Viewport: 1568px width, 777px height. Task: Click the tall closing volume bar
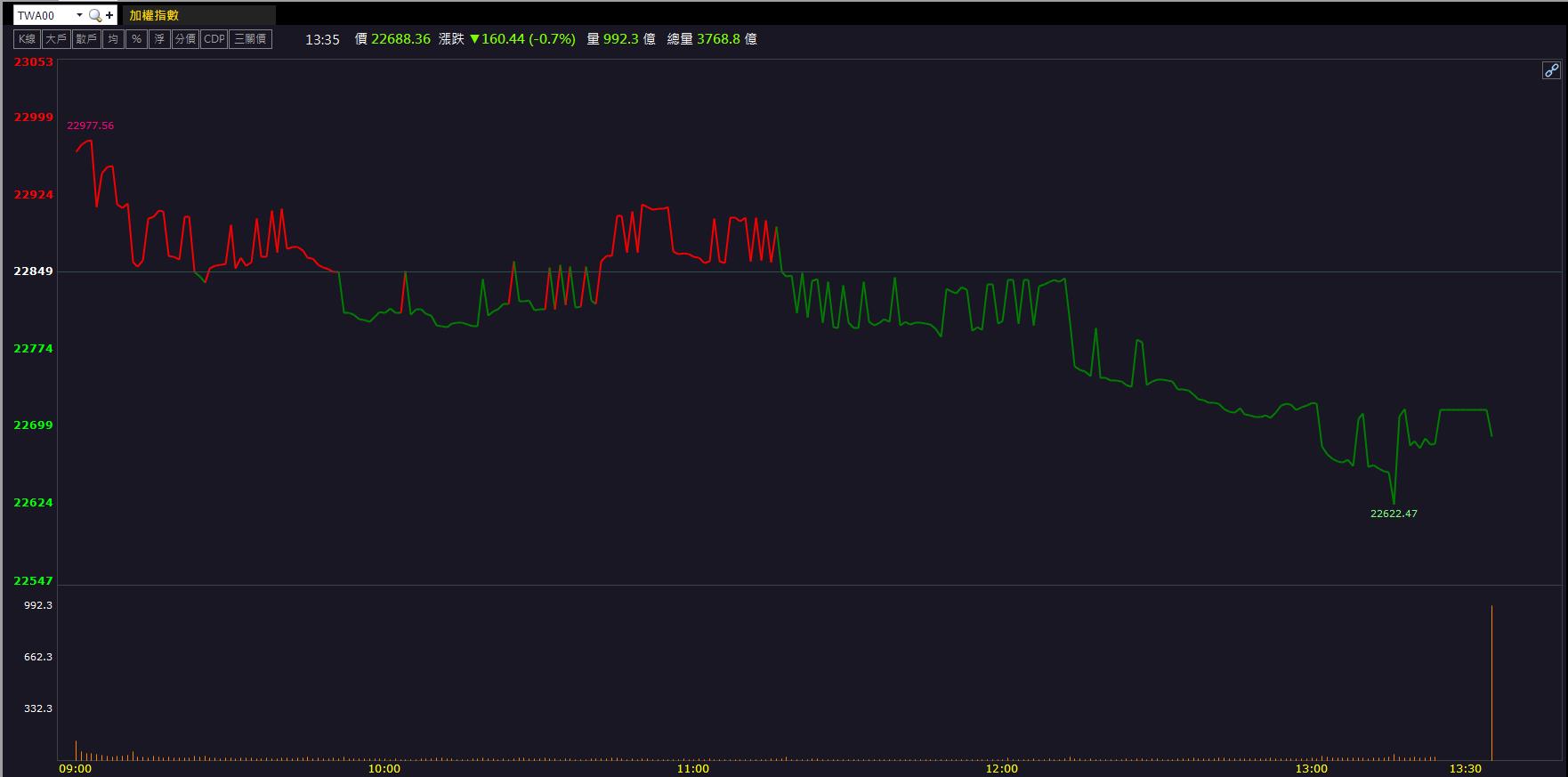(x=1491, y=683)
